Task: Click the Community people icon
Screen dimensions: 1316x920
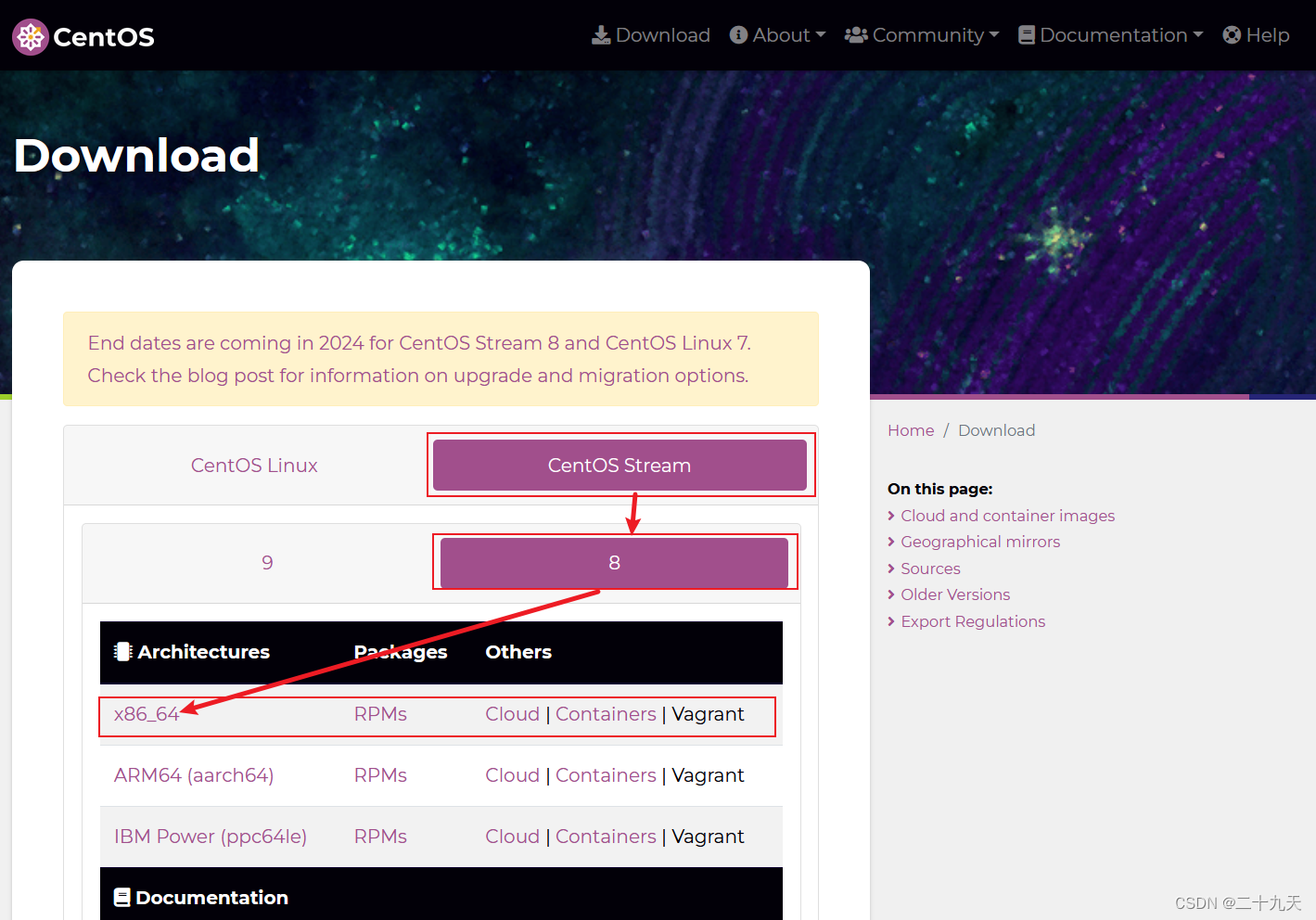Action: point(856,35)
